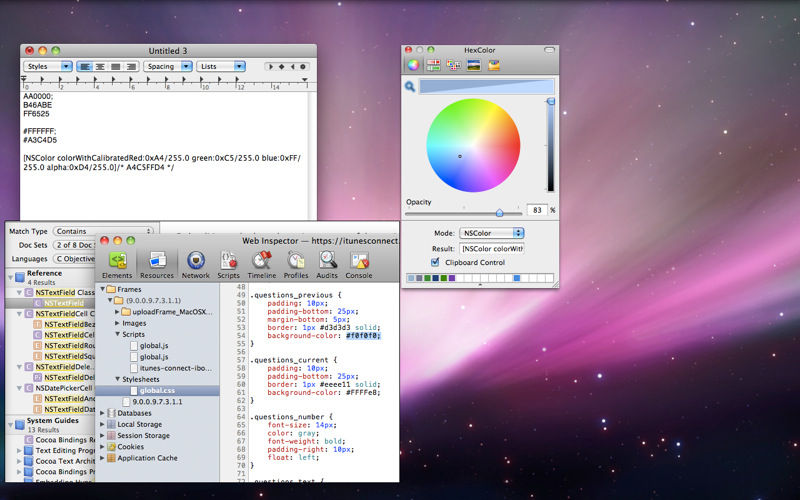Select NSTextField Class reference result
The width and height of the screenshot is (800, 500).
click(x=60, y=292)
